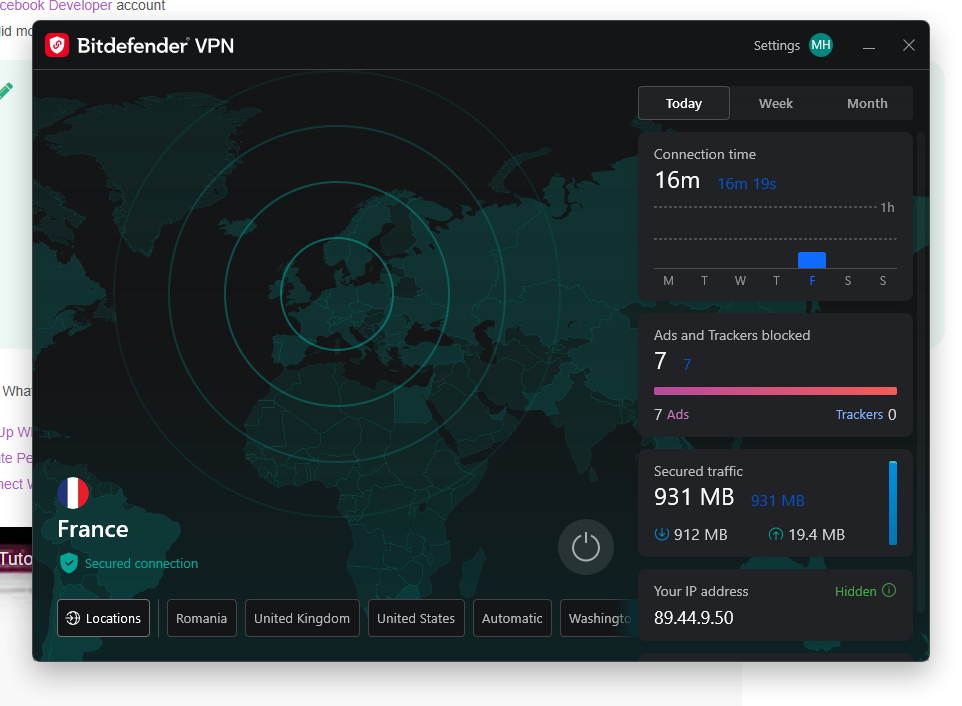
Task: Select the Romania quick location
Action: pyautogui.click(x=201, y=618)
